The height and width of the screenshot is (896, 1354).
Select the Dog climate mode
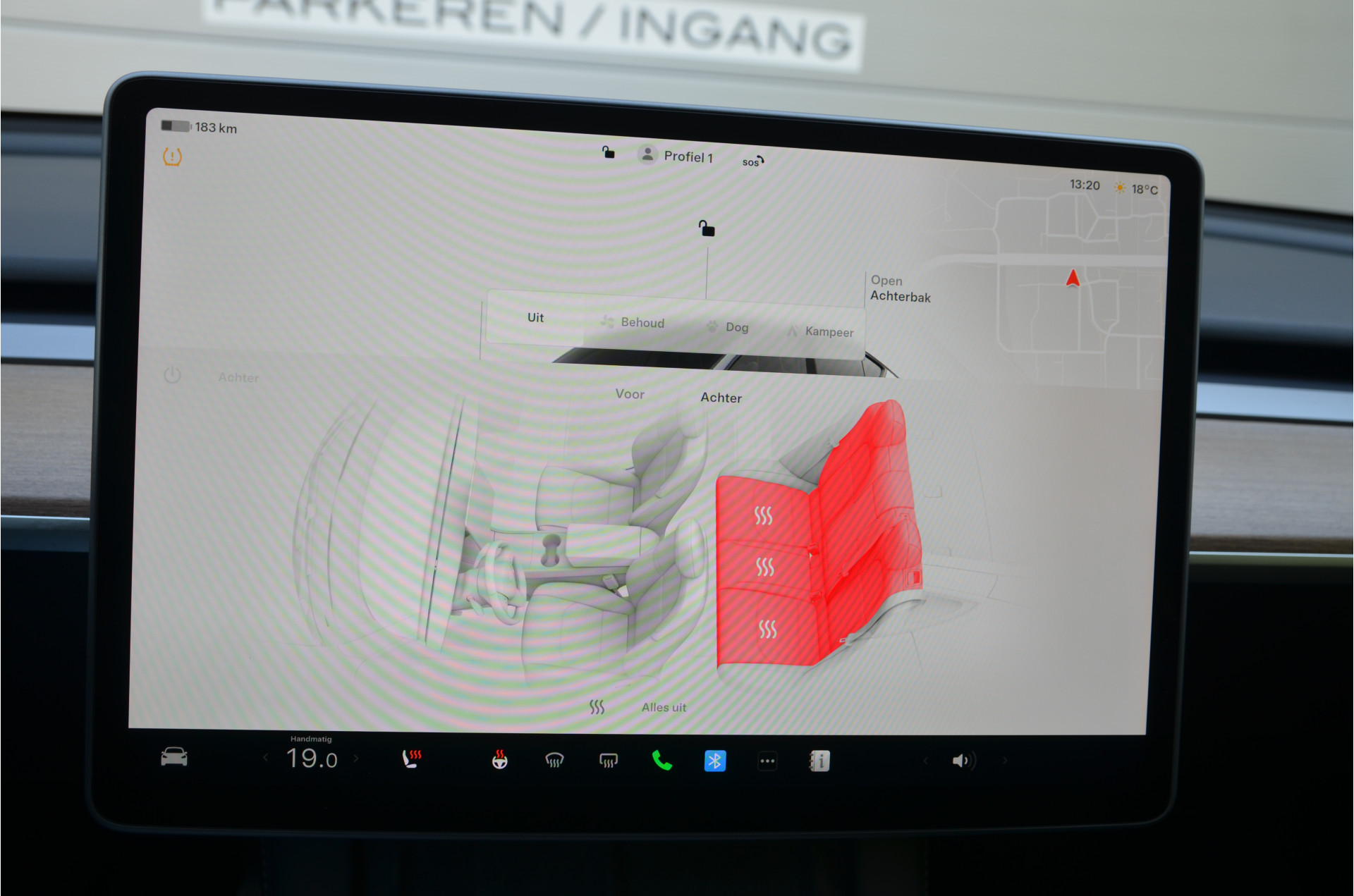pos(728,326)
